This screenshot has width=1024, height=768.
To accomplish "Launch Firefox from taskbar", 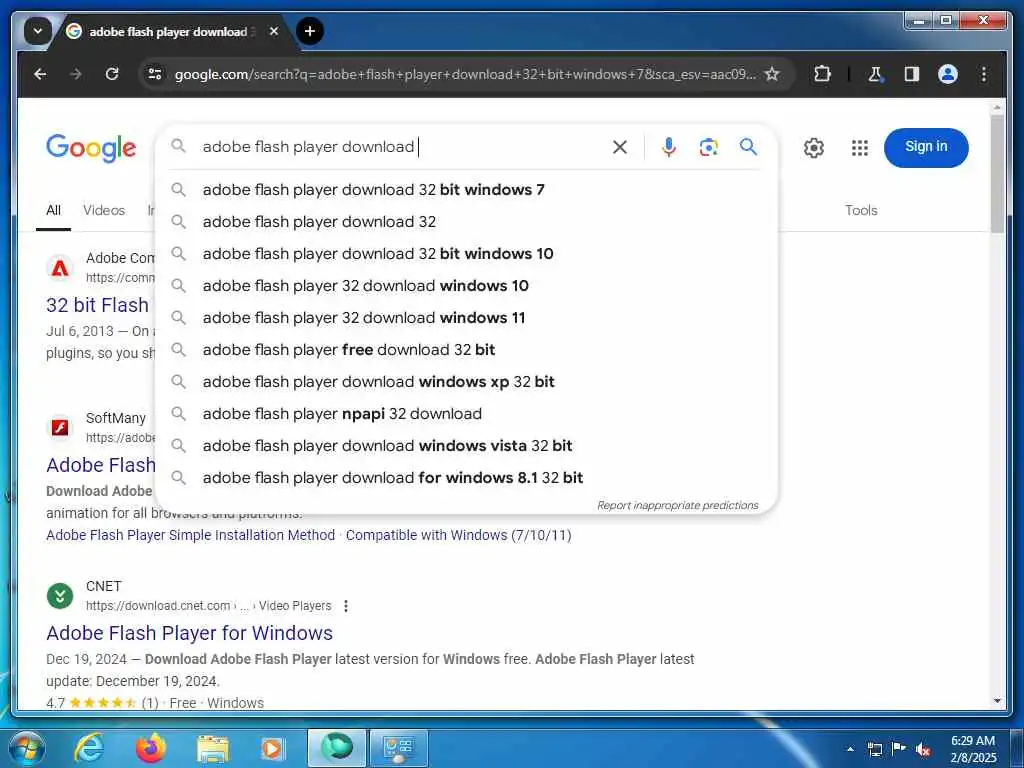I will pos(151,748).
